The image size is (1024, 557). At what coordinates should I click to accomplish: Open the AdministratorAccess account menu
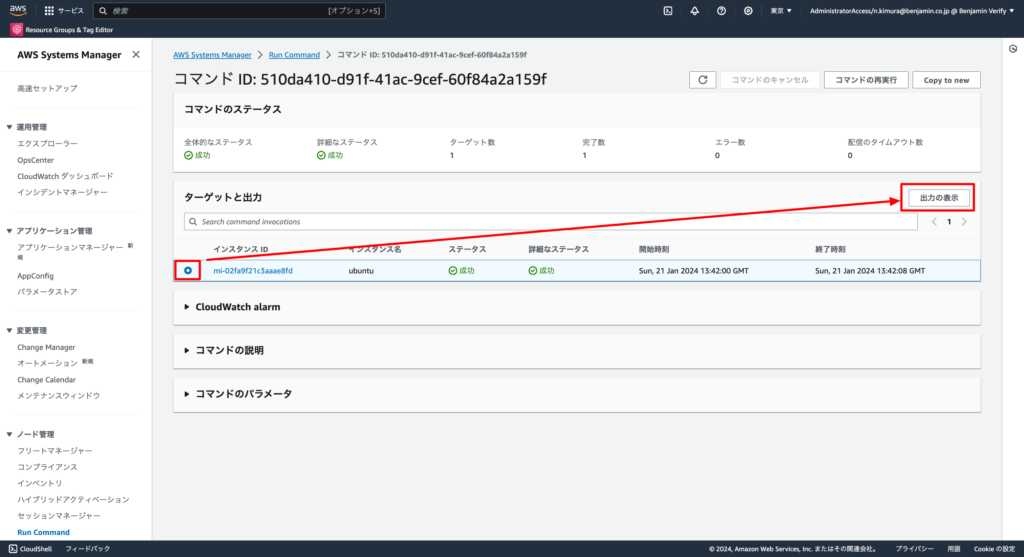coord(912,10)
